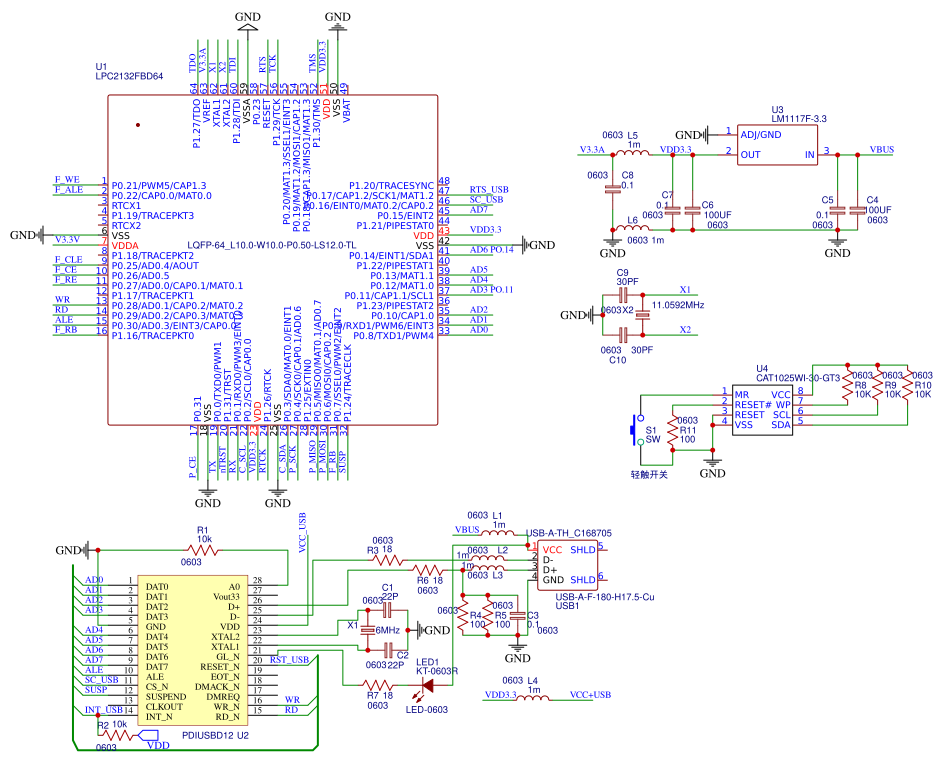This screenshot has width=943, height=763.
Task: Click the INT_USB net label
Action: coord(103,709)
